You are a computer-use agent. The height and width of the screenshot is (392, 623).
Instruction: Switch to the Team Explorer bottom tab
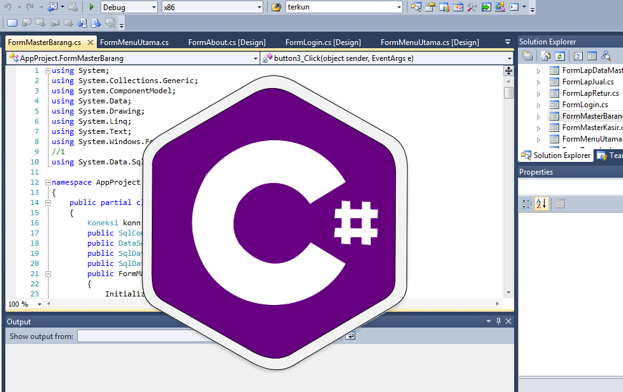pos(609,156)
